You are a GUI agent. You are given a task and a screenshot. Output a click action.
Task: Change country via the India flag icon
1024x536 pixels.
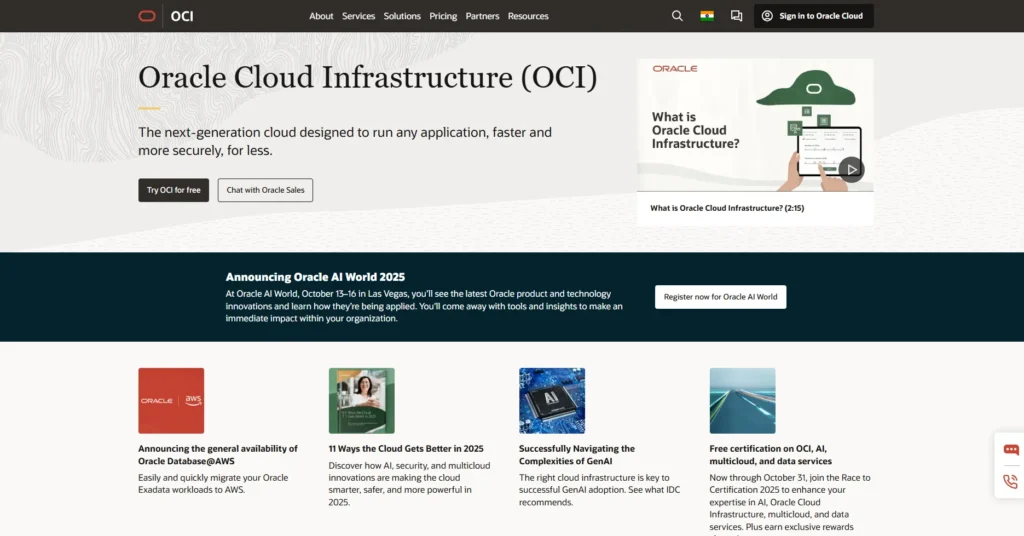(707, 16)
